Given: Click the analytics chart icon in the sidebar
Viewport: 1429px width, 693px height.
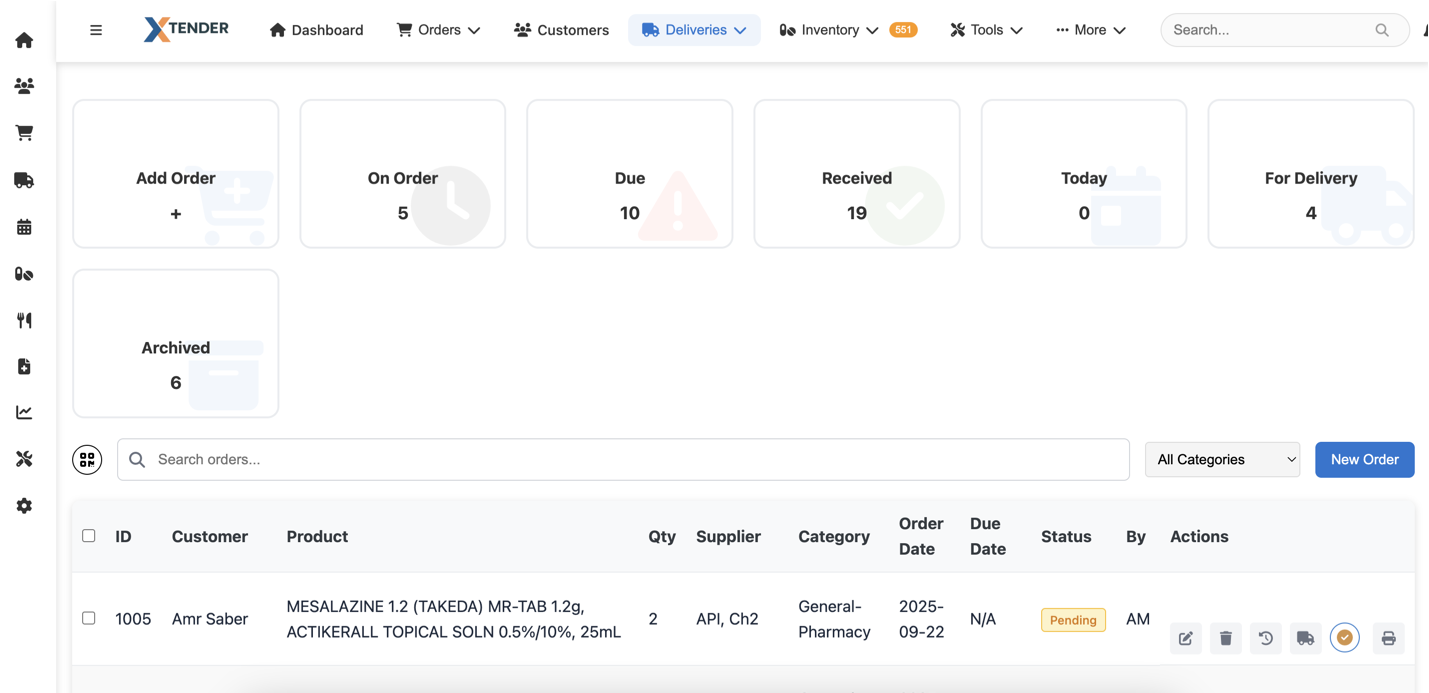Looking at the screenshot, I should 24,411.
